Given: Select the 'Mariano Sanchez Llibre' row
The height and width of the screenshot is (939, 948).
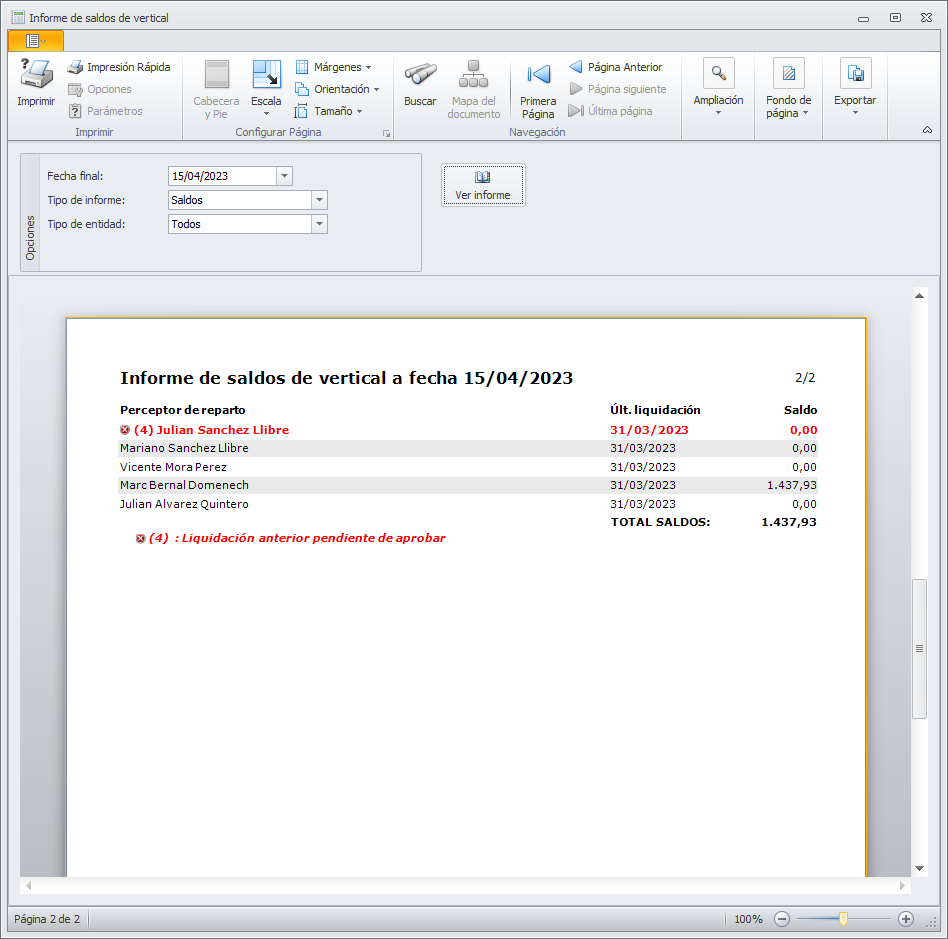Looking at the screenshot, I should click(468, 448).
